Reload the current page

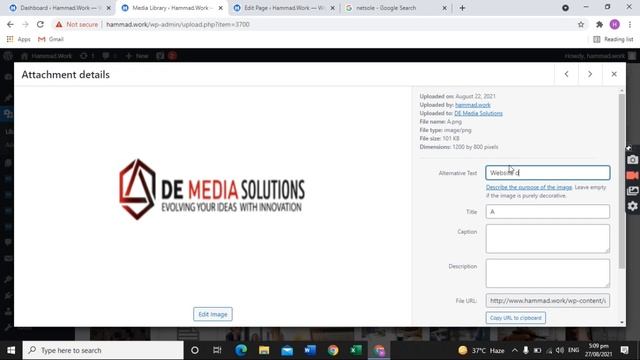40,24
